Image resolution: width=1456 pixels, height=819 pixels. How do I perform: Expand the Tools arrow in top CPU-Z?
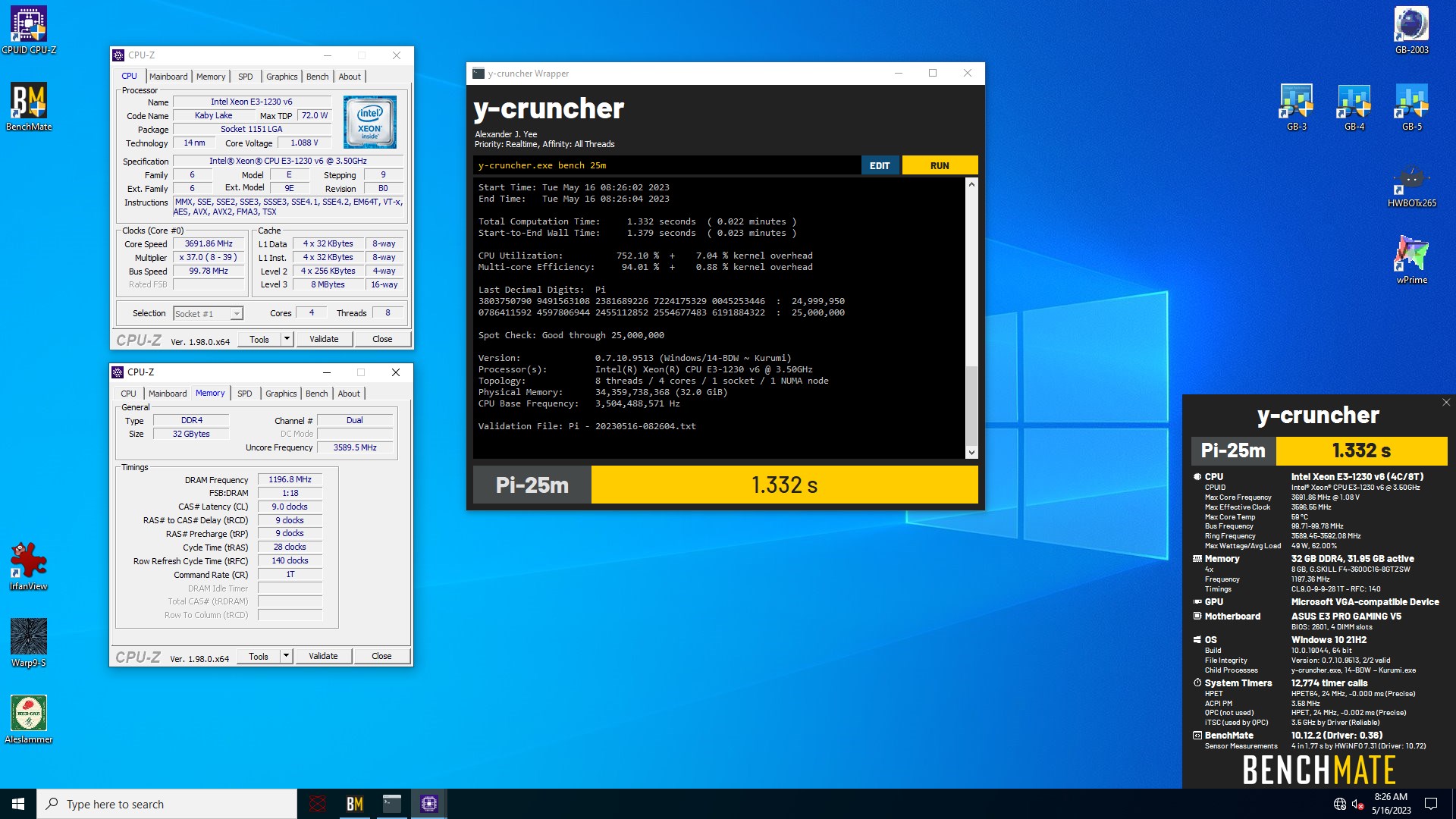click(x=287, y=339)
